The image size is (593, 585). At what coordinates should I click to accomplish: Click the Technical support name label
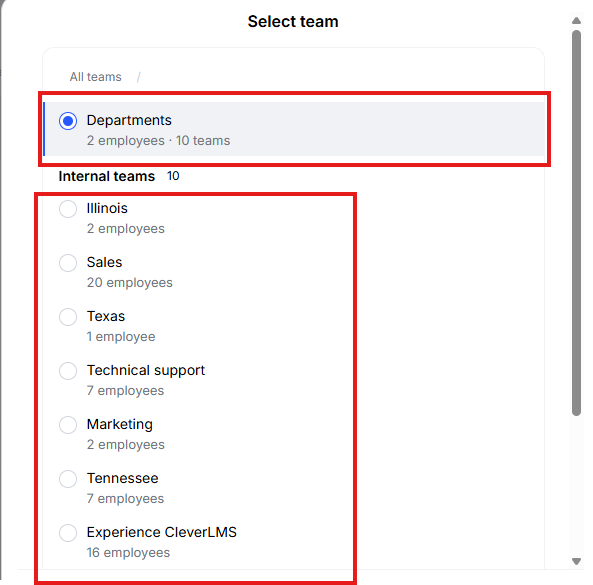146,371
